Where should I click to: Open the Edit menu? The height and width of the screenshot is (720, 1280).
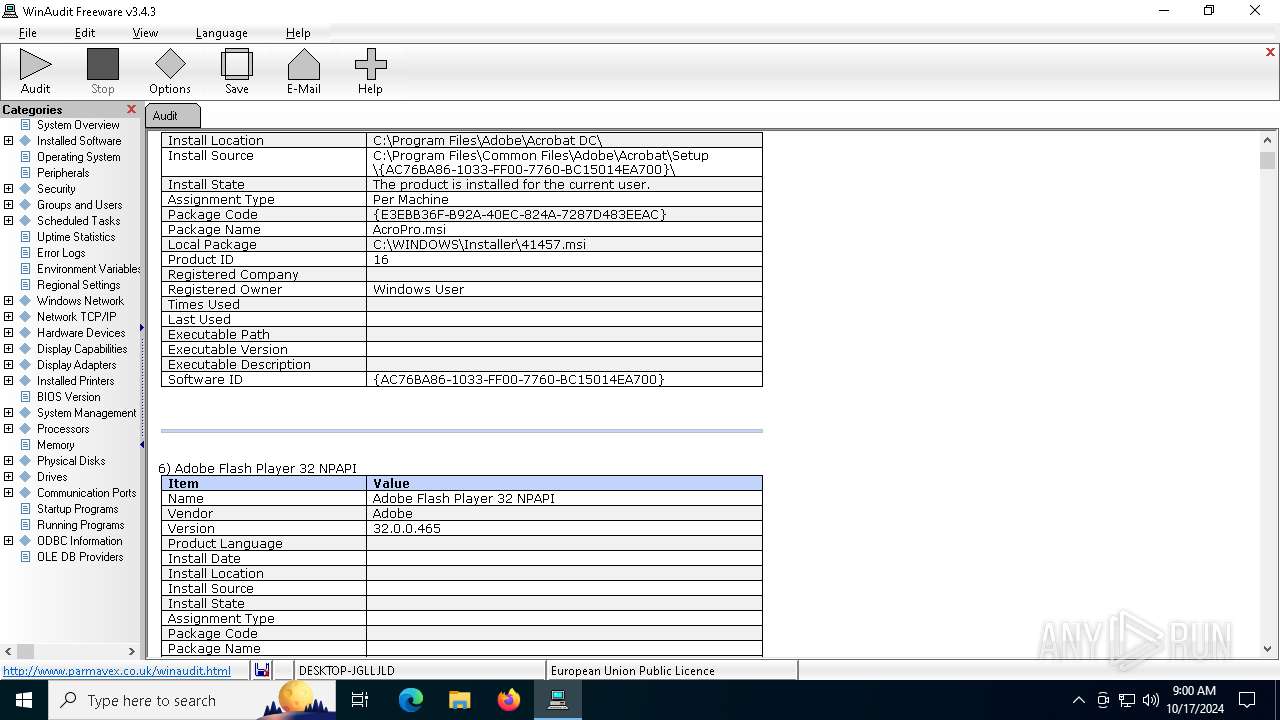(x=85, y=33)
